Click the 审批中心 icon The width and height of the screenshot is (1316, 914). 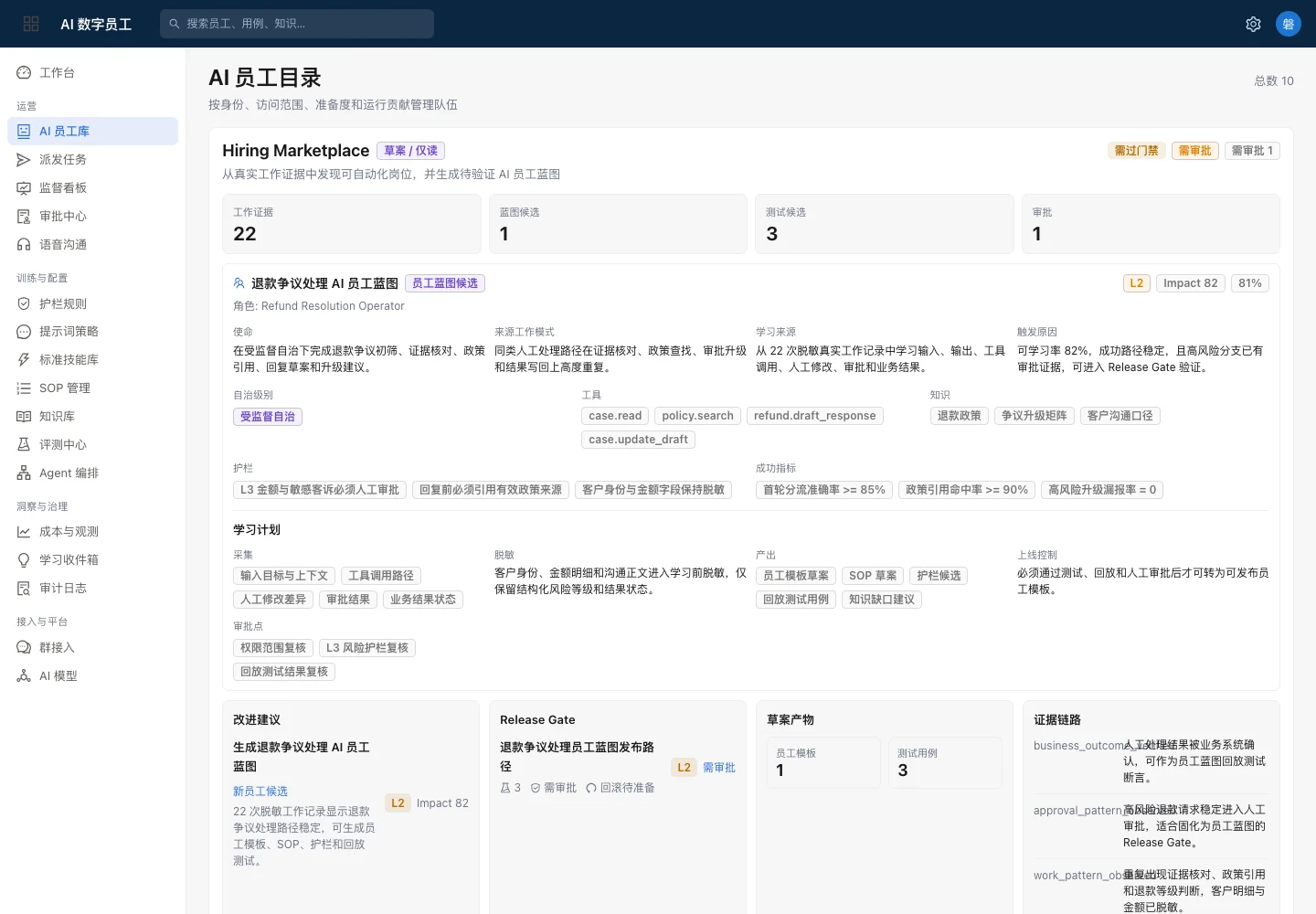coord(24,216)
